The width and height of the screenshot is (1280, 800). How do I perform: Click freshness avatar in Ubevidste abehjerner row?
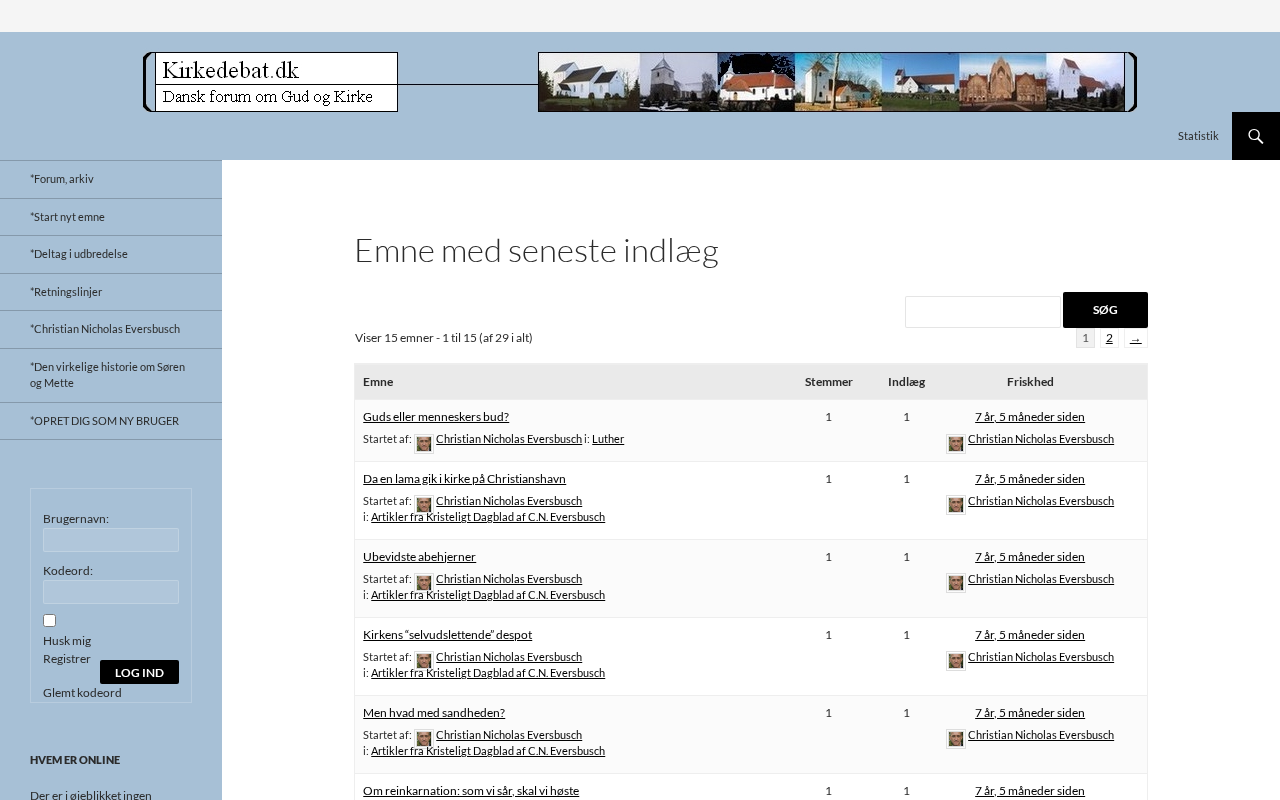[x=956, y=584]
